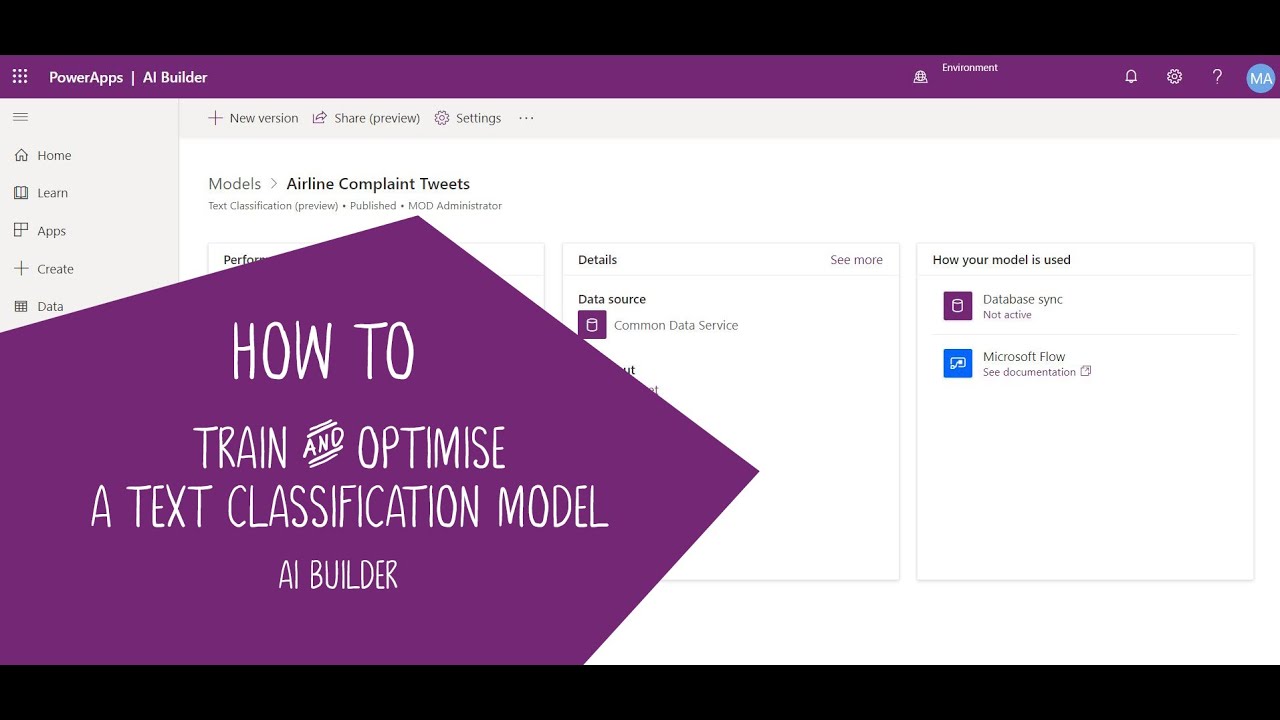Open the See documentation link
Image resolution: width=1280 pixels, height=720 pixels.
click(x=1029, y=372)
